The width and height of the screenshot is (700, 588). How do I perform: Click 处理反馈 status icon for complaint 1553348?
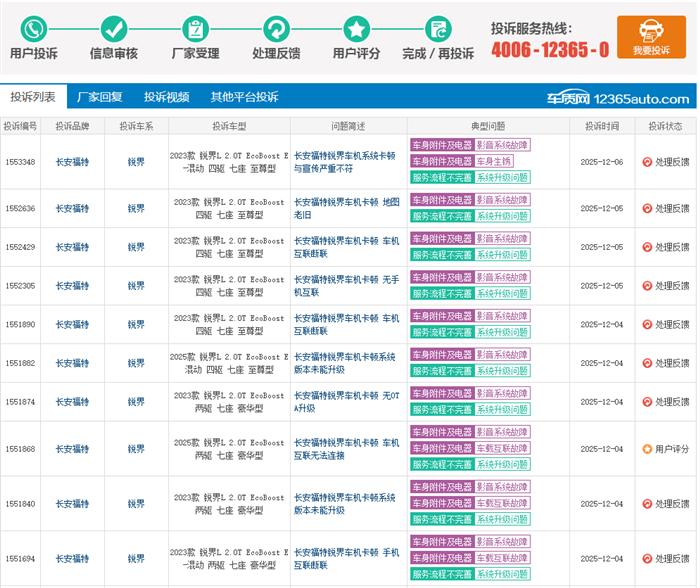(x=647, y=161)
